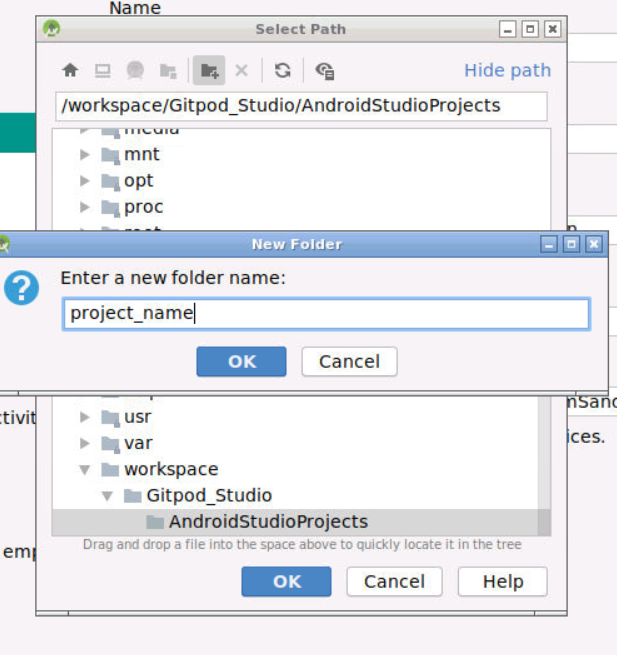This screenshot has height=655, width=617.
Task: Click Hide path link
Action: (508, 70)
